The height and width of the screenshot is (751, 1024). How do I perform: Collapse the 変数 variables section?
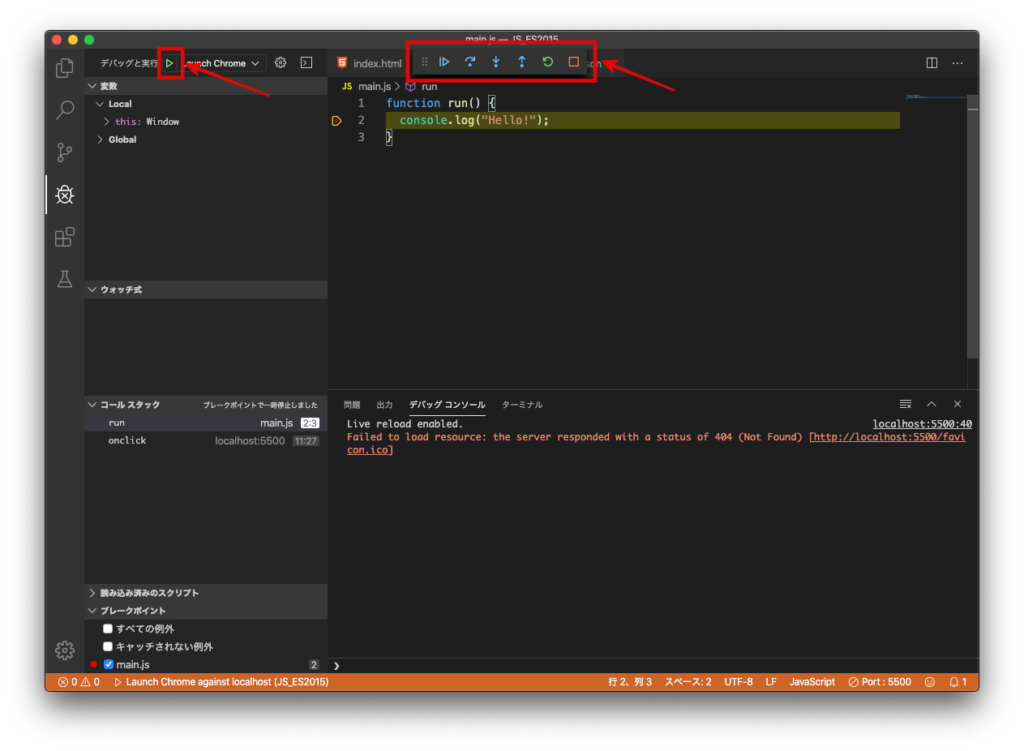point(94,85)
